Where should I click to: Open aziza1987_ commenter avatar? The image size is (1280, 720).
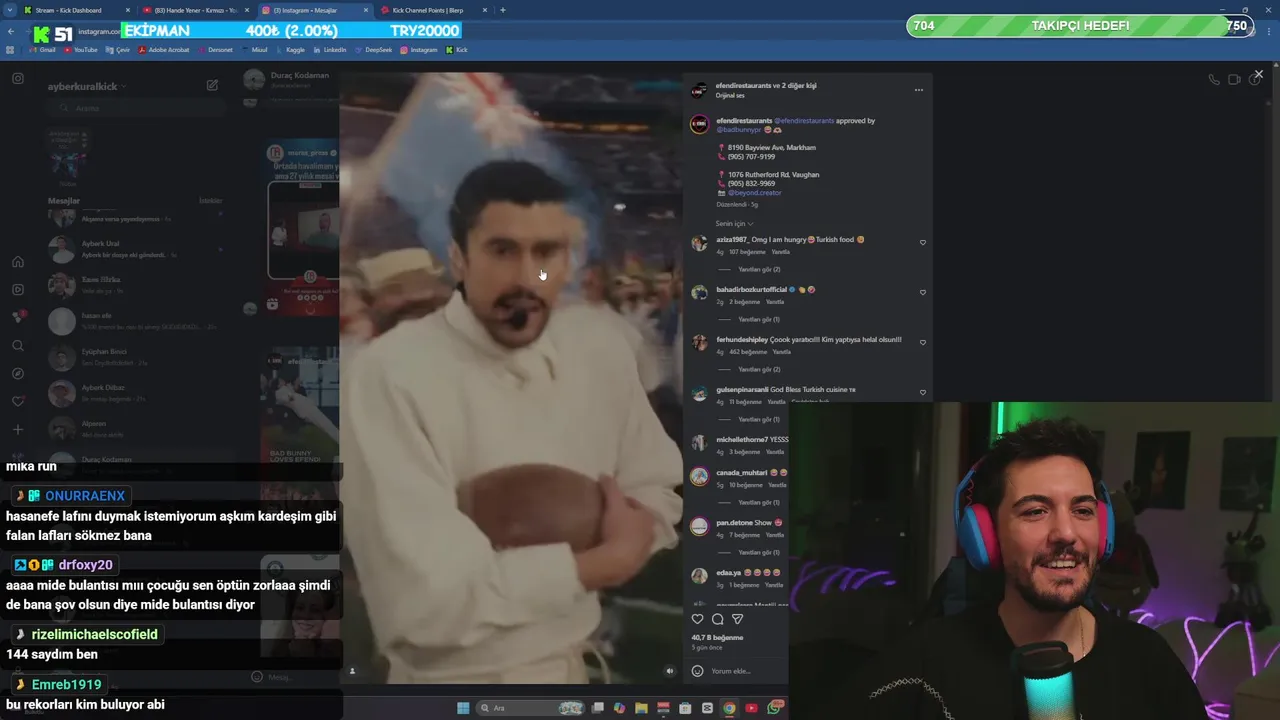(x=699, y=243)
